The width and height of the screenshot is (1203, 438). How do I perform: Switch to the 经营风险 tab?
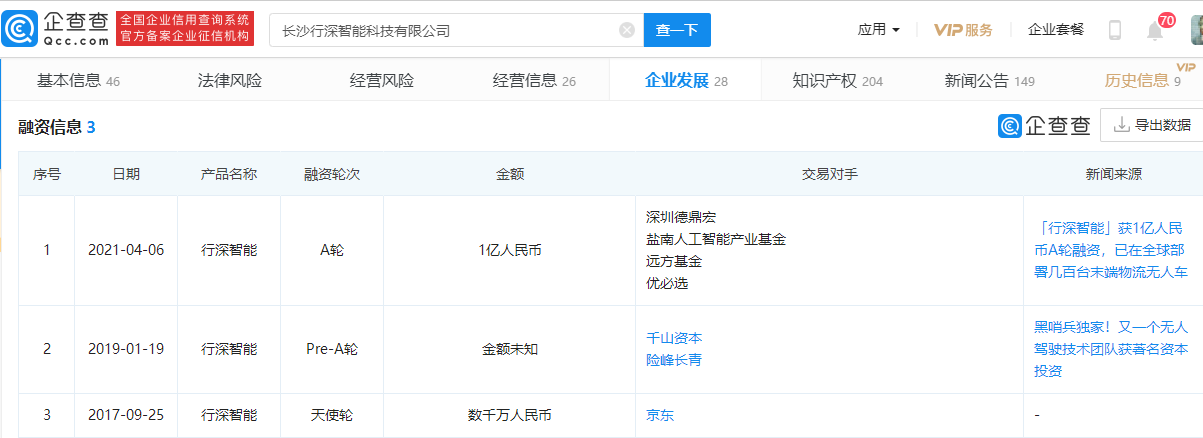point(382,81)
